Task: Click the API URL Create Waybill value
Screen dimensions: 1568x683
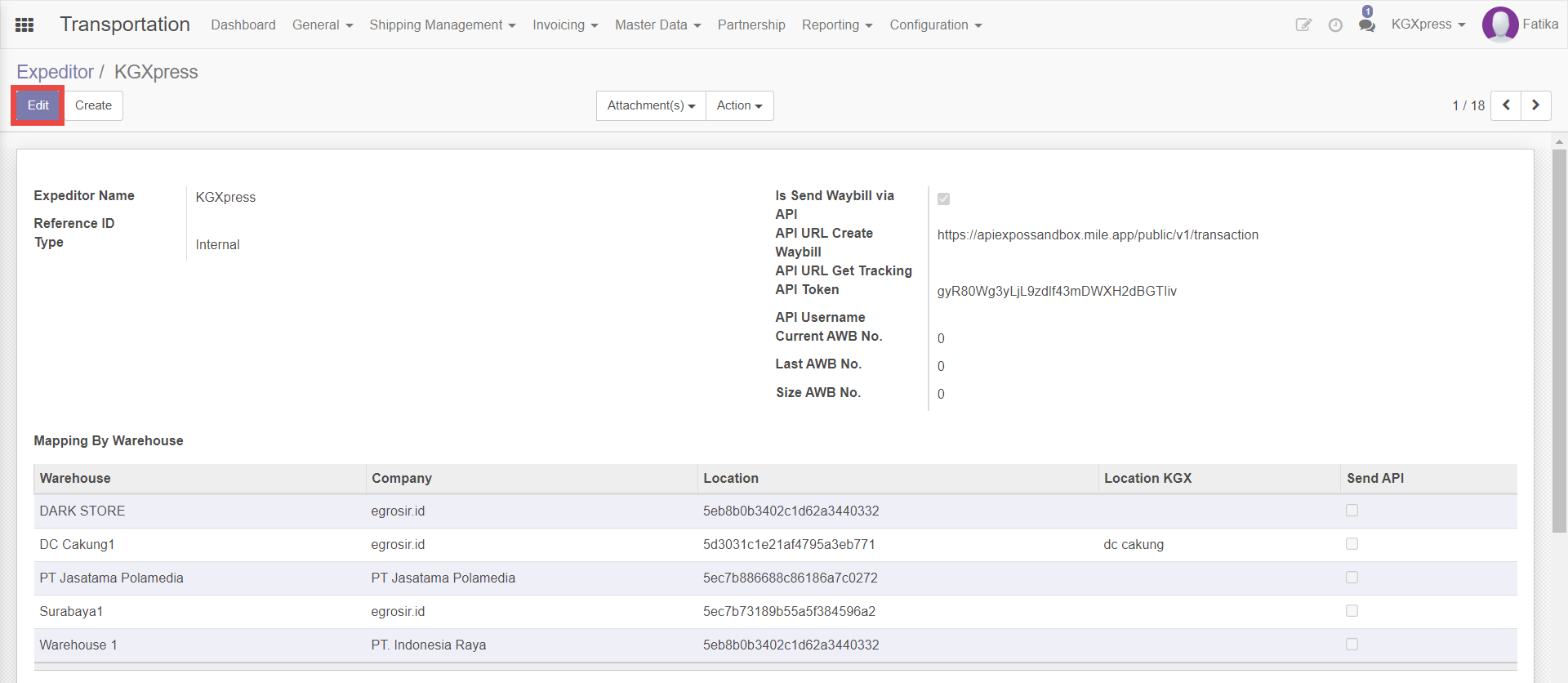Action: (1098, 235)
